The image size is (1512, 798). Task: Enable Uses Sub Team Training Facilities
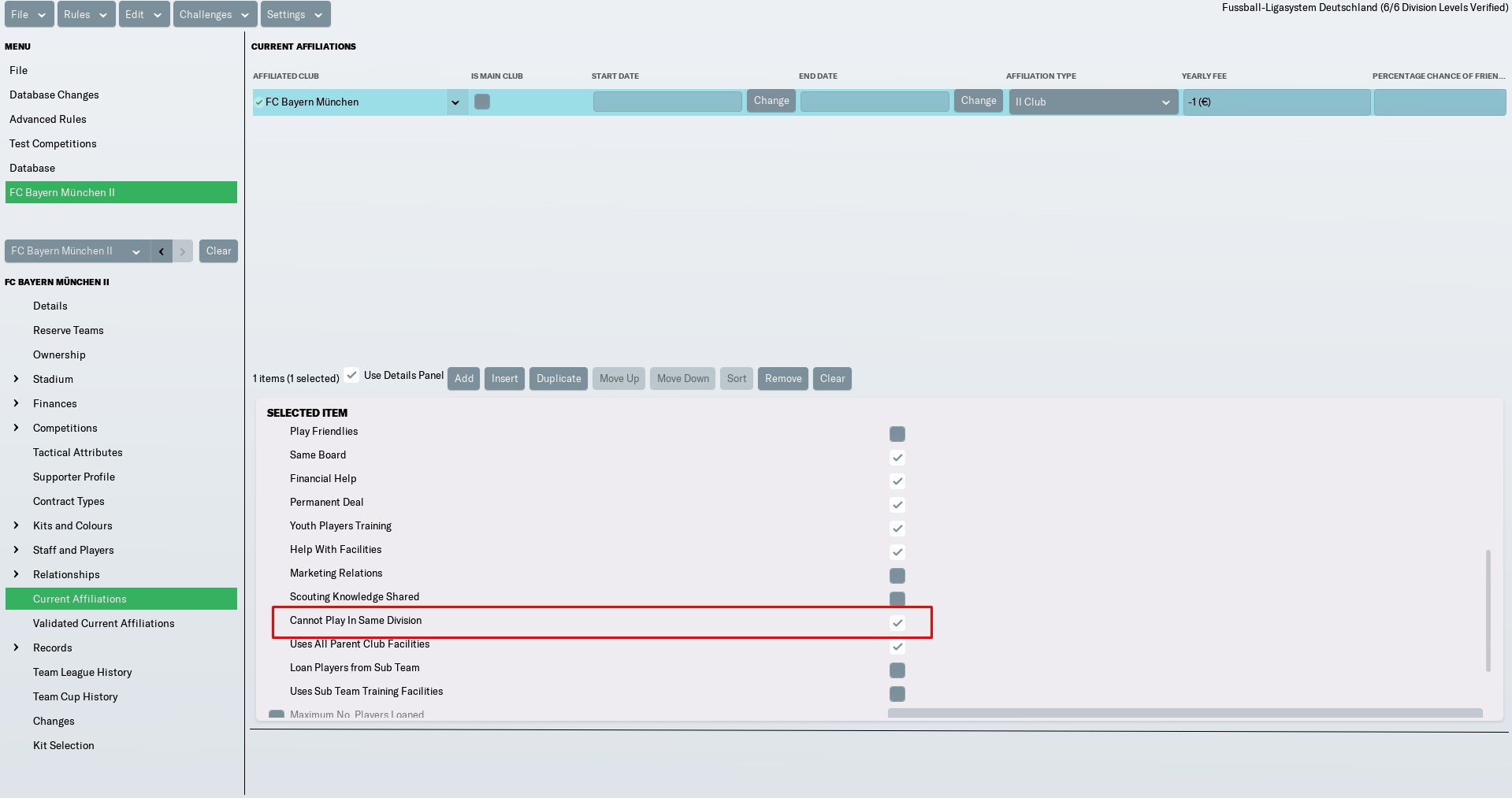coord(897,694)
